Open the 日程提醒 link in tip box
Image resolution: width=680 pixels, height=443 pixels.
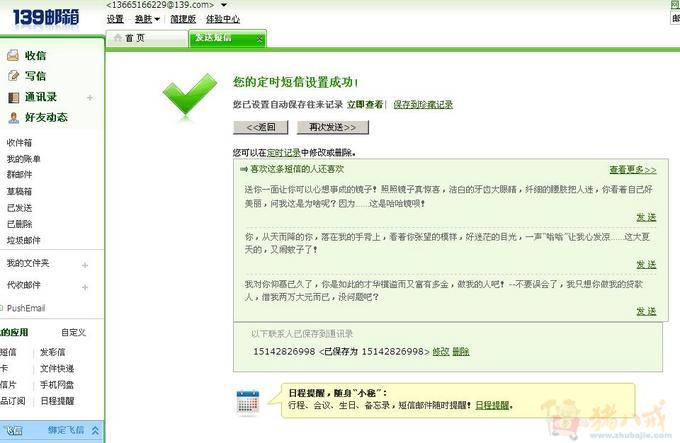pyautogui.click(x=492, y=405)
